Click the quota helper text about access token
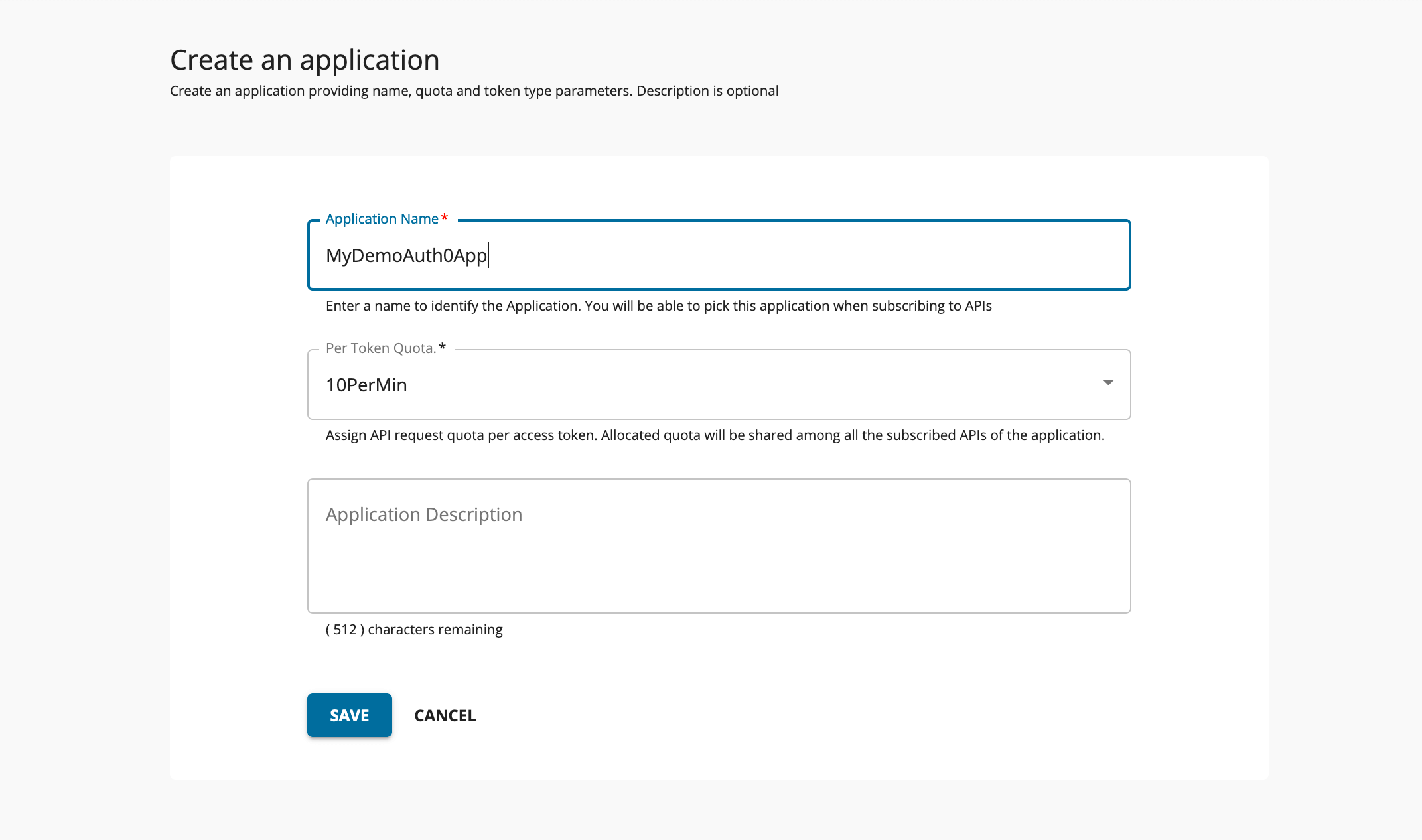Viewport: 1422px width, 840px height. point(715,435)
